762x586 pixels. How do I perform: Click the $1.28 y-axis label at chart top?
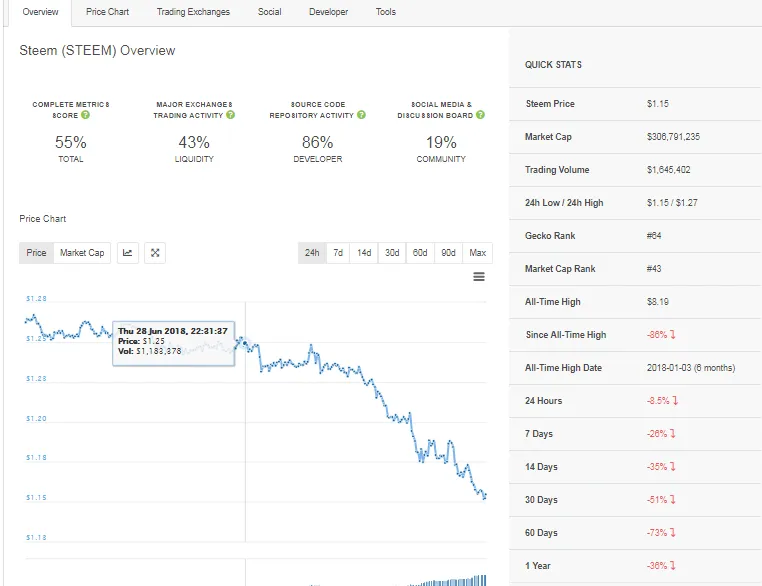tap(36, 298)
